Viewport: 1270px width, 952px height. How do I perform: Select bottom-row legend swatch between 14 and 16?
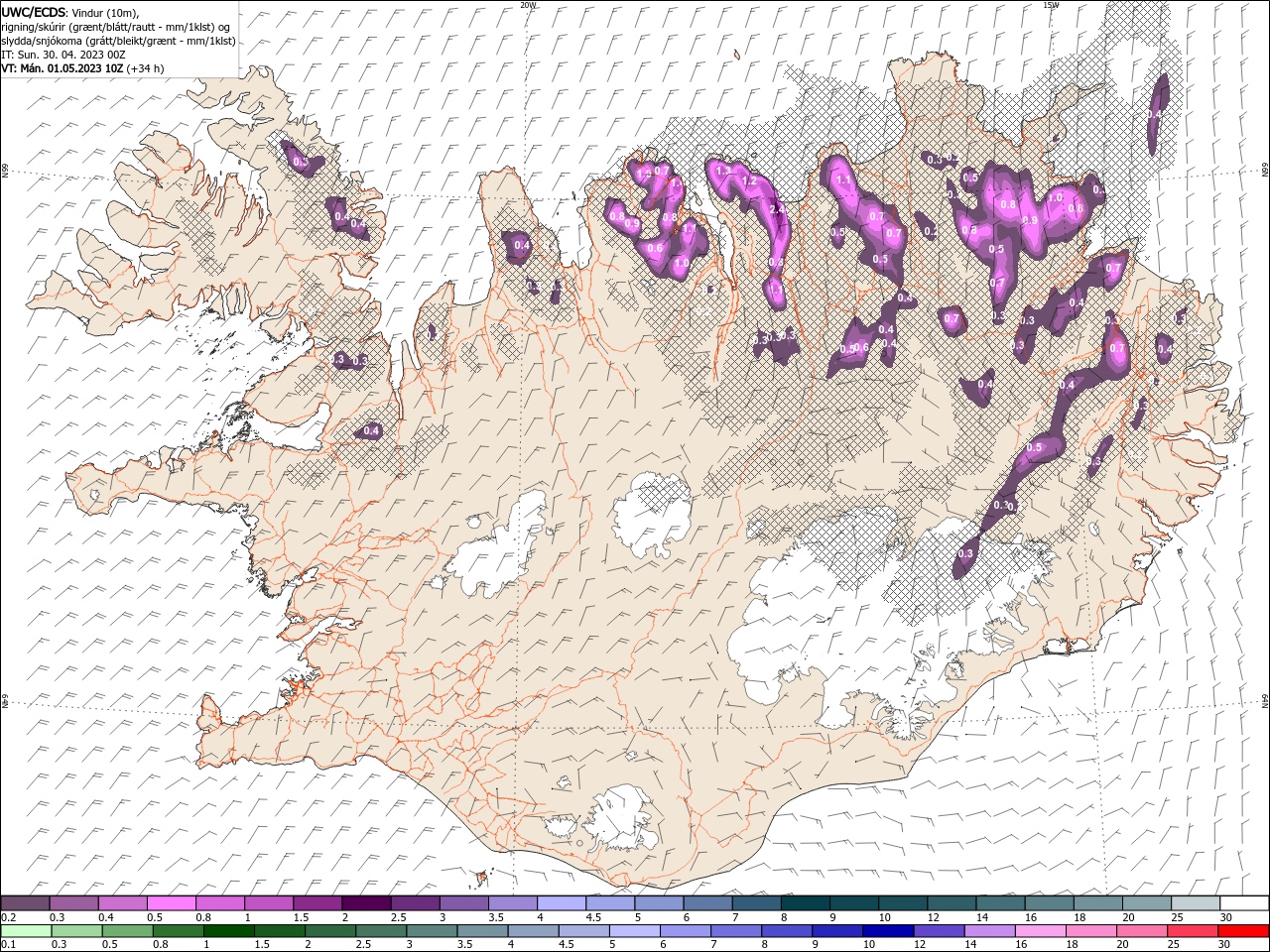[988, 931]
